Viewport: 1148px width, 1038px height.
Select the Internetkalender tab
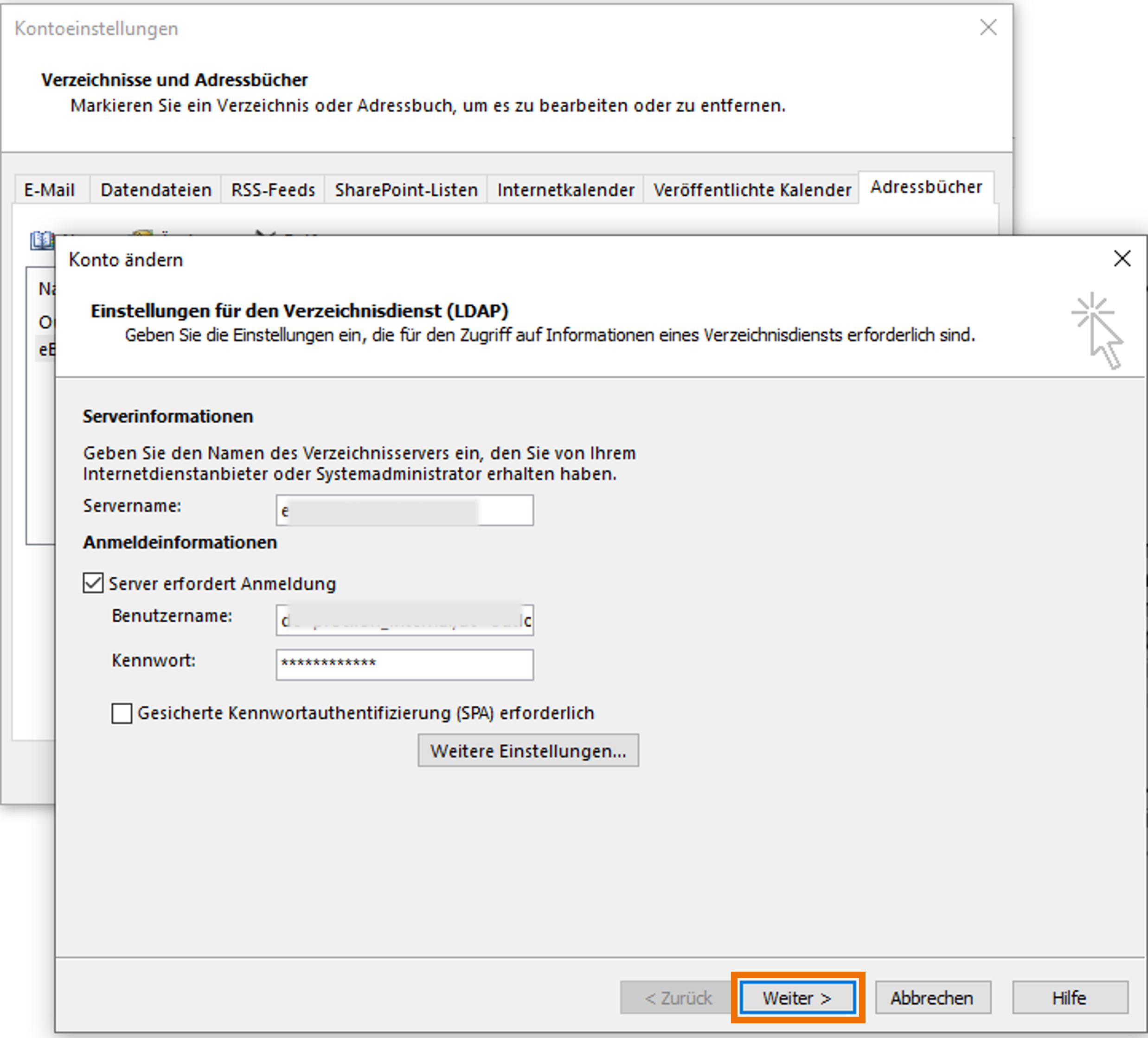tap(565, 190)
